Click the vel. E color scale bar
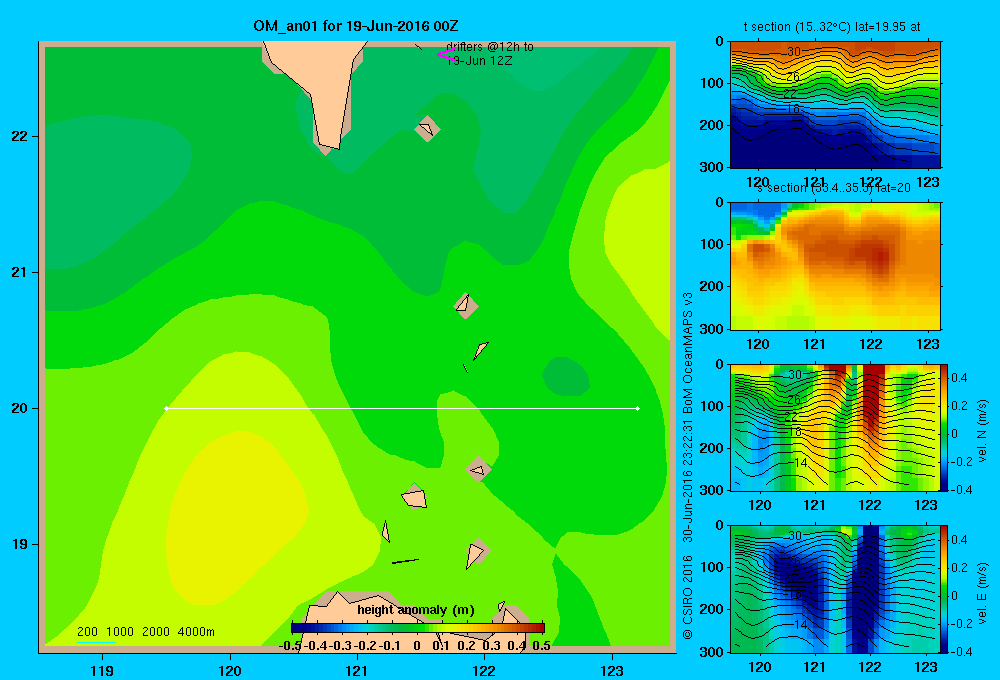1000x680 pixels. click(x=945, y=589)
